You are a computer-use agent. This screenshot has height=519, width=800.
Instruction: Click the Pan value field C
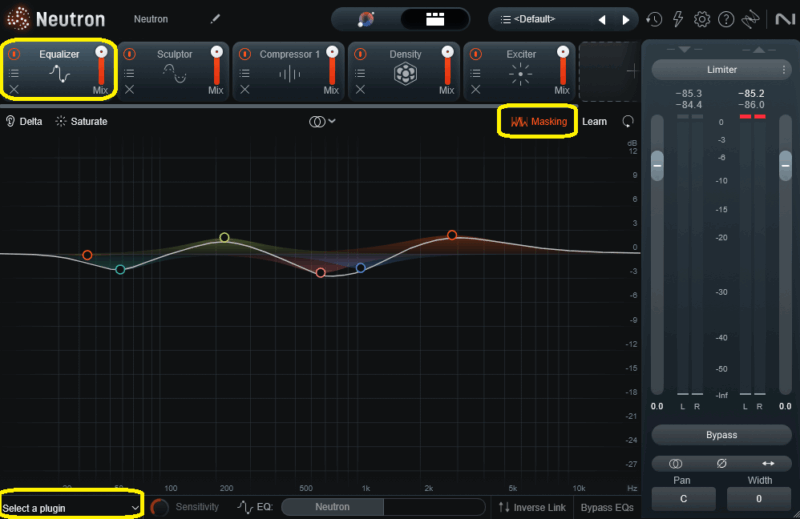click(683, 499)
